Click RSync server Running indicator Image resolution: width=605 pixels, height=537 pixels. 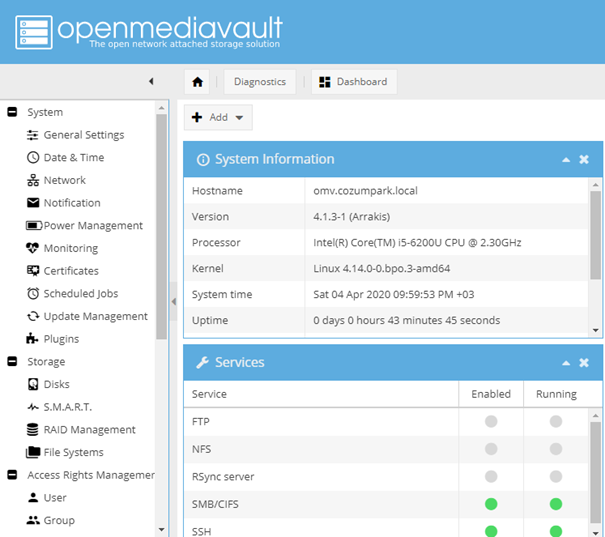click(556, 476)
